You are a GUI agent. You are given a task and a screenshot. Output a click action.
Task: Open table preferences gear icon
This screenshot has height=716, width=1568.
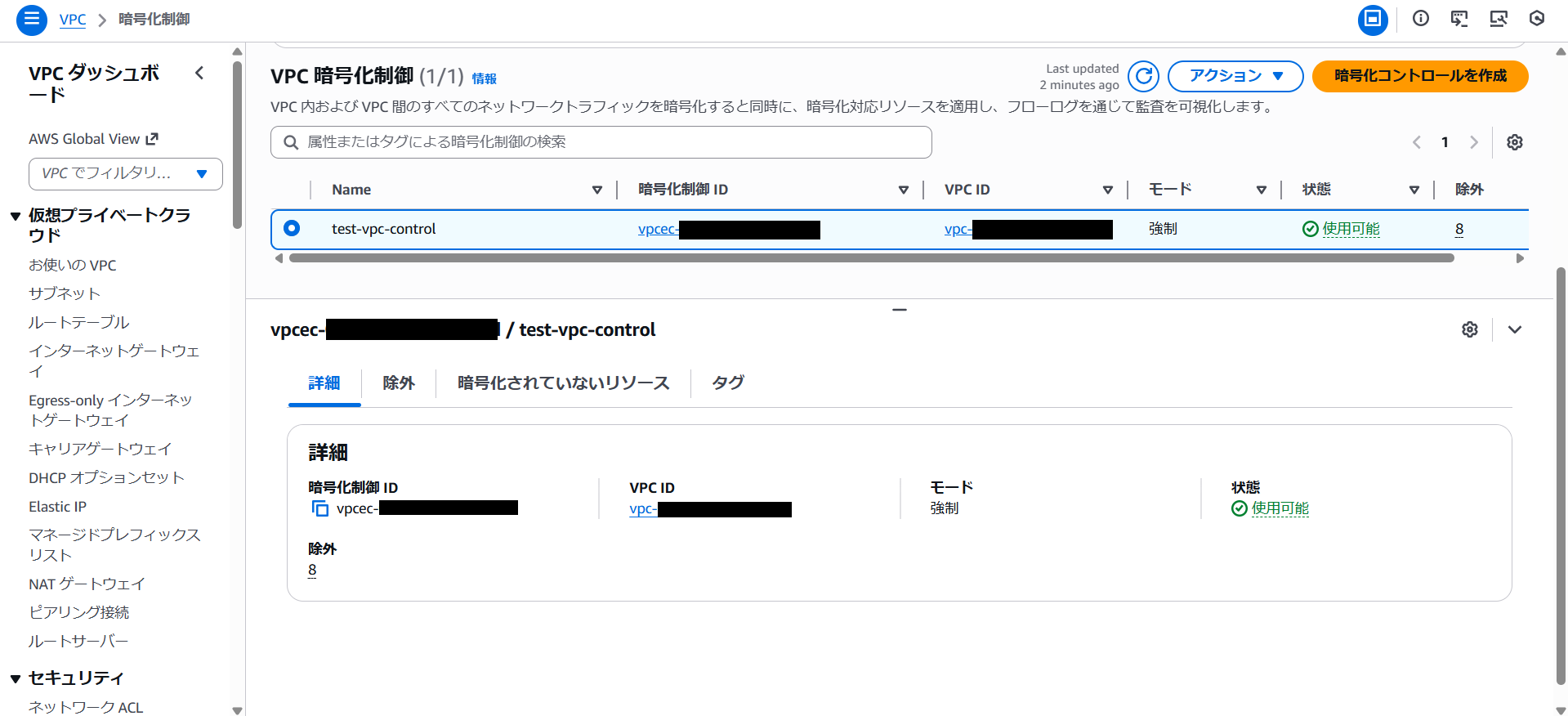pos(1515,142)
